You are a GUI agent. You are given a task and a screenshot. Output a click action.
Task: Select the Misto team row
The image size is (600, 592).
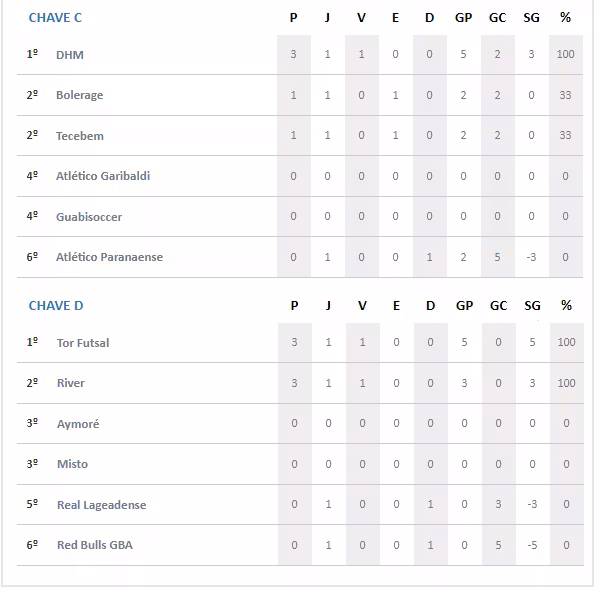click(x=72, y=464)
